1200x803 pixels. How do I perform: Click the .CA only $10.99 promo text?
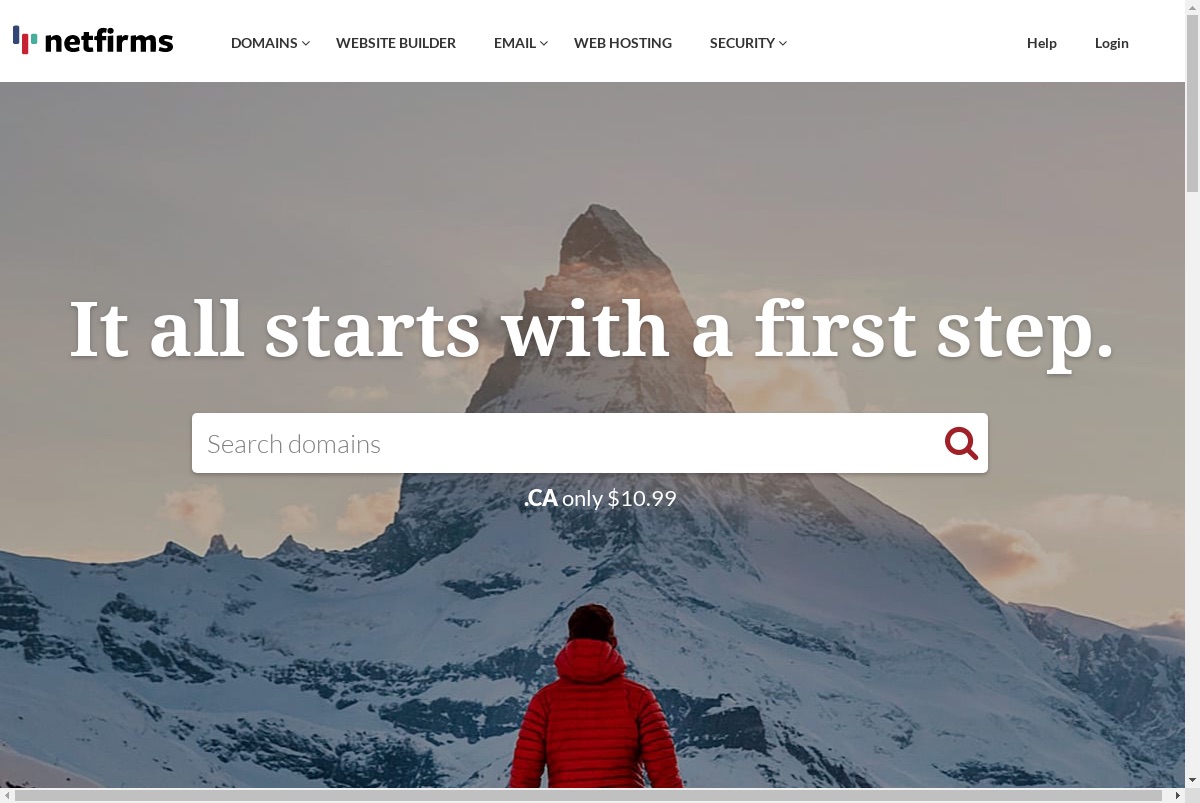pyautogui.click(x=600, y=498)
